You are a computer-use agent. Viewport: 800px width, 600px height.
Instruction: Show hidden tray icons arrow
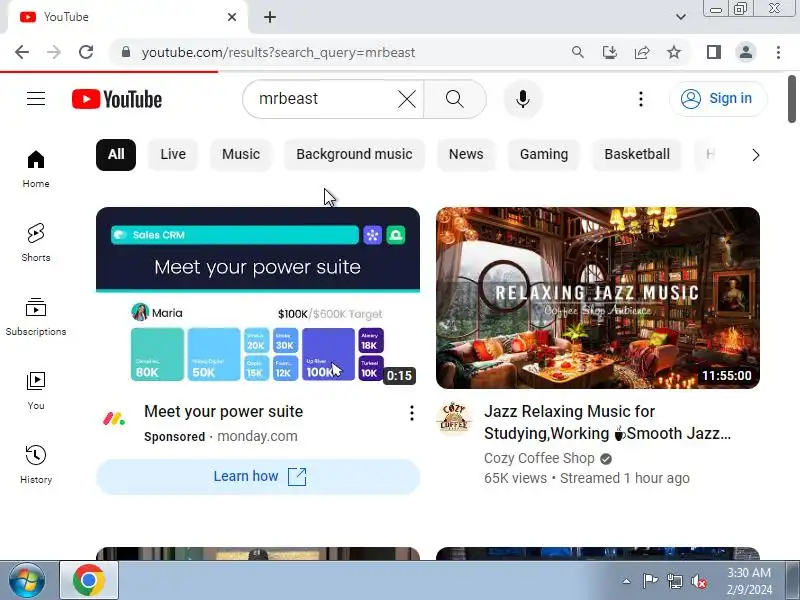click(x=626, y=581)
